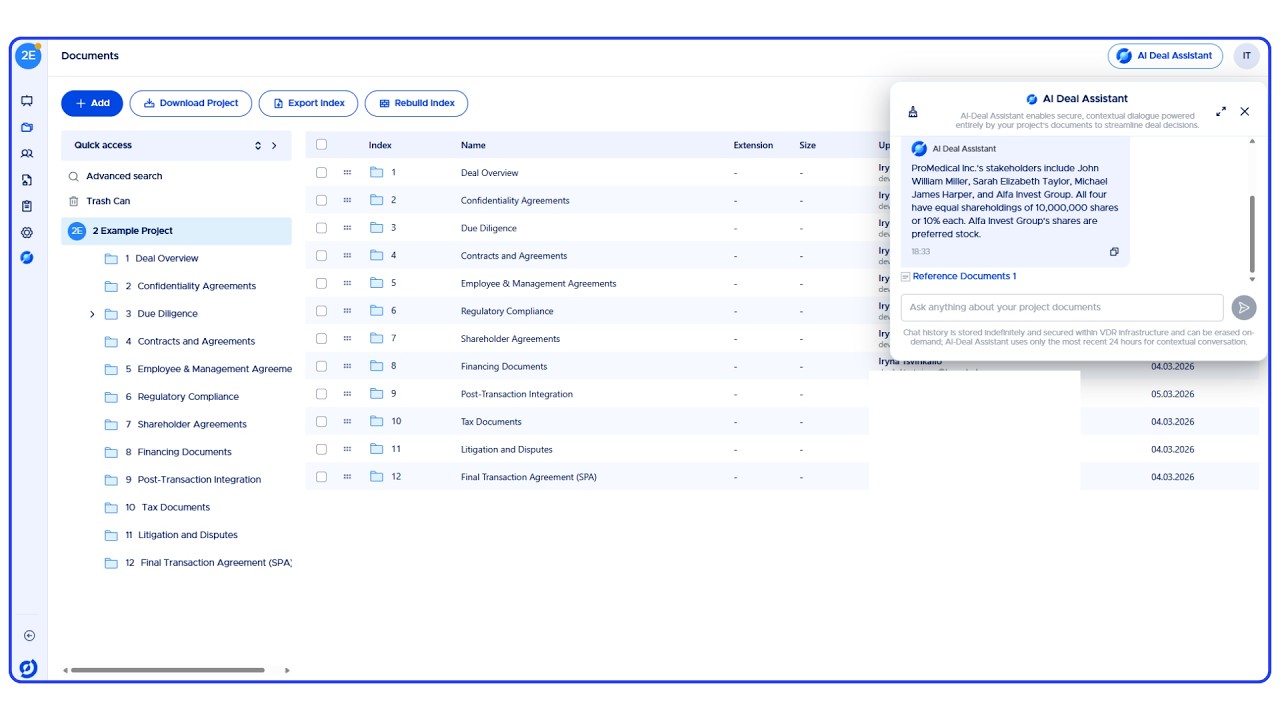
Task: Focus the Ask anything chat input field
Action: pyautogui.click(x=1062, y=307)
